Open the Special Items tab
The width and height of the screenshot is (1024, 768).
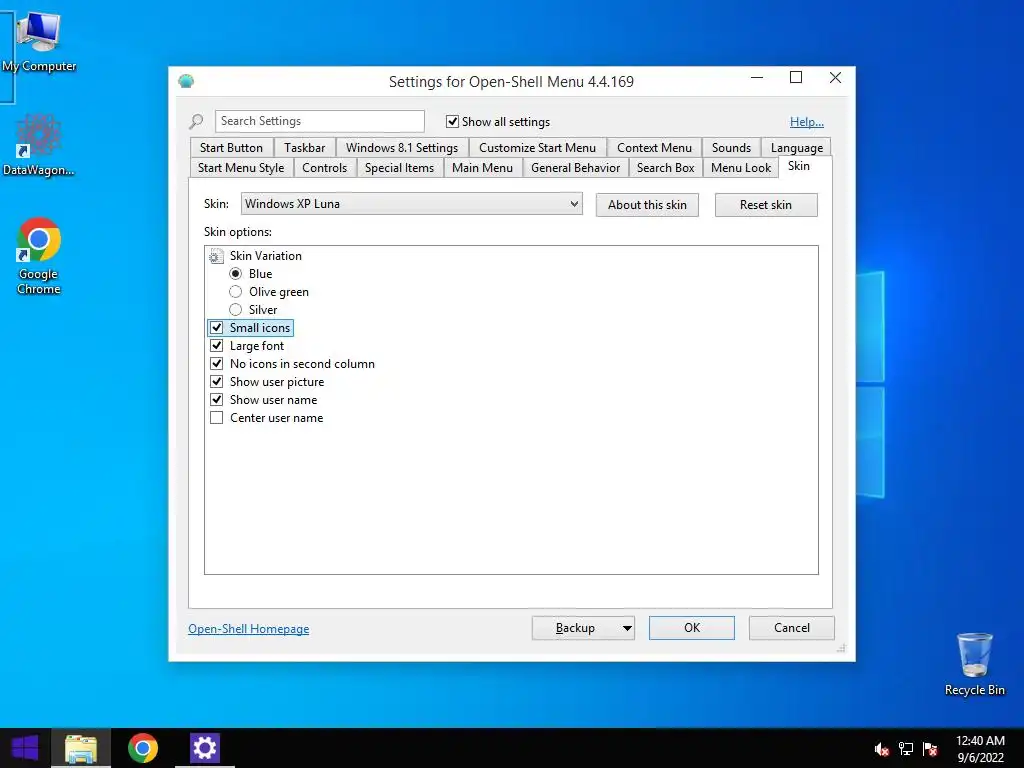pos(399,168)
